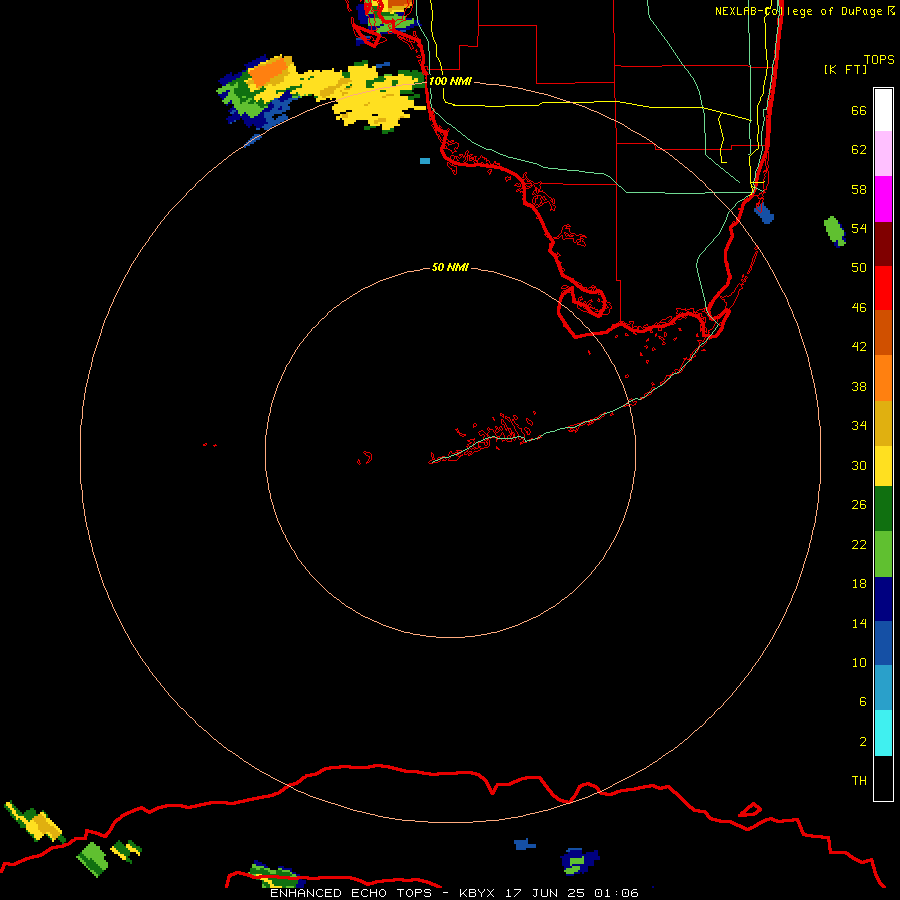Click the legend value "46"
The width and height of the screenshot is (900, 900).
pyautogui.click(x=859, y=308)
